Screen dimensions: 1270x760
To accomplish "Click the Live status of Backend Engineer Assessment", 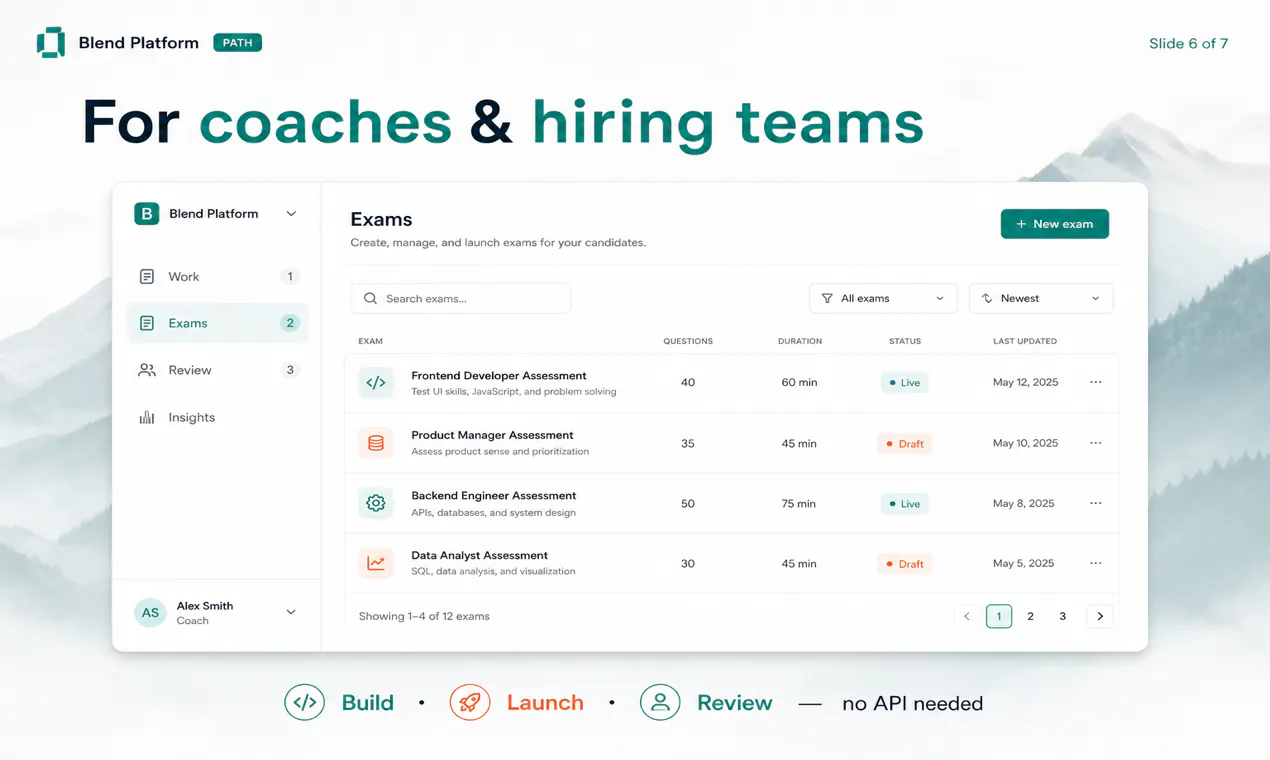I will point(905,503).
